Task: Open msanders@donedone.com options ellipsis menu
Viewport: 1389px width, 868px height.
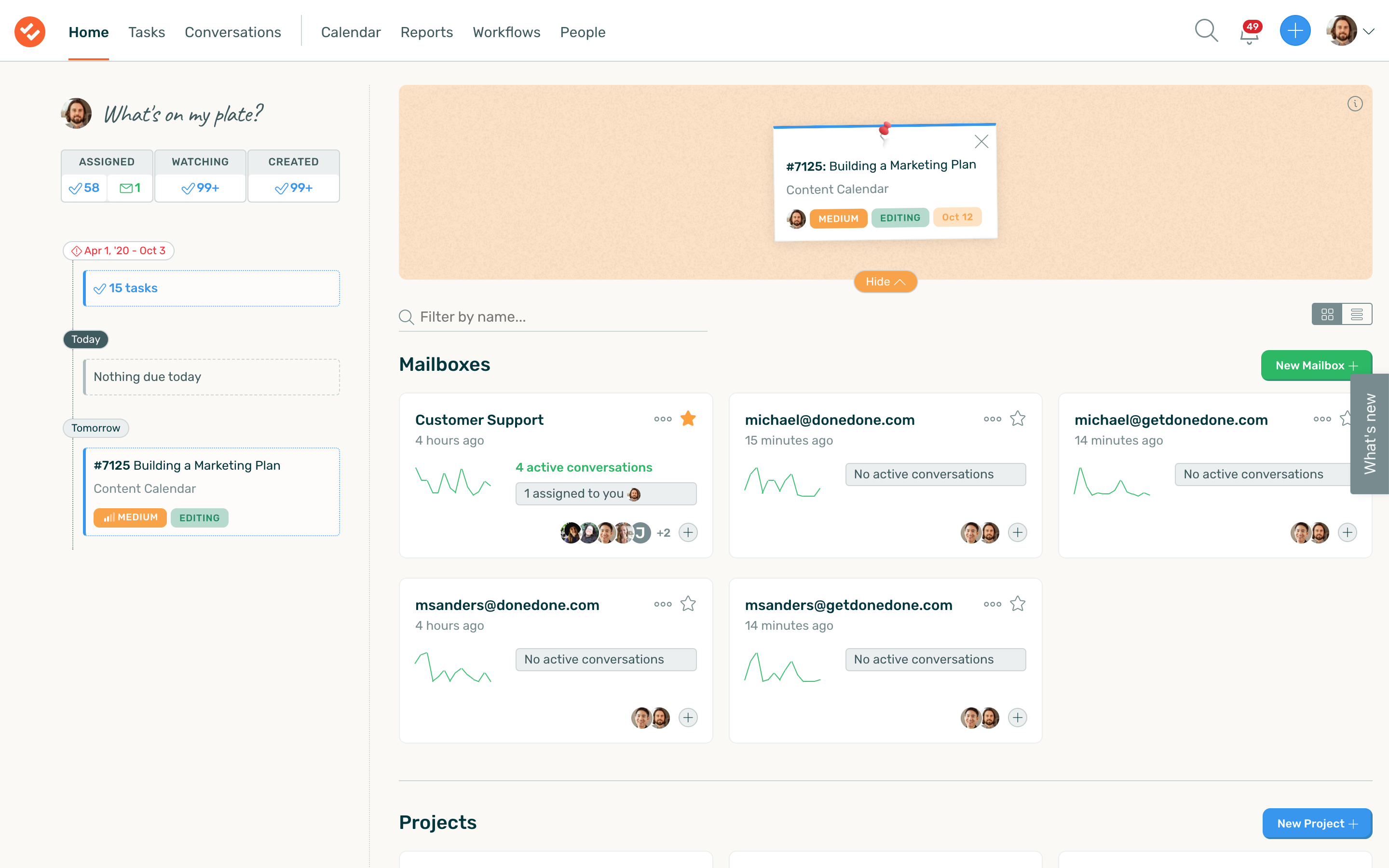Action: point(663,604)
